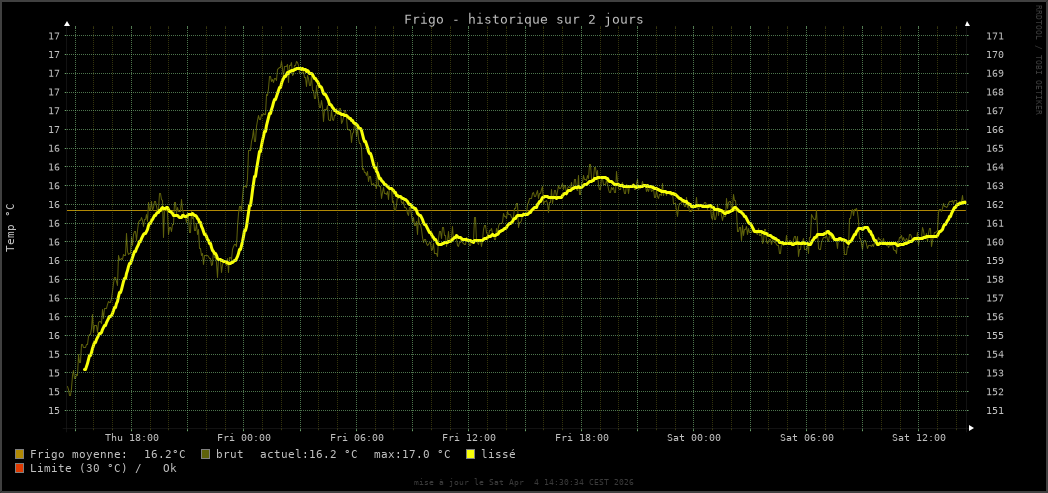Click the 171 value on right axis

click(995, 36)
